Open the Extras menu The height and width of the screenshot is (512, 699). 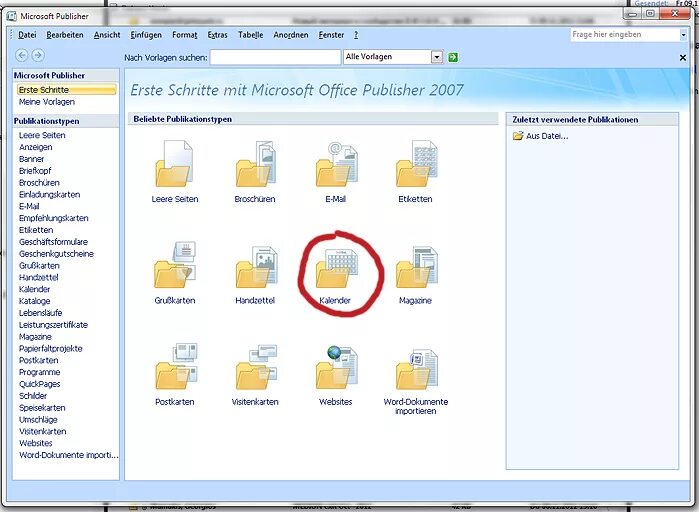click(x=218, y=35)
